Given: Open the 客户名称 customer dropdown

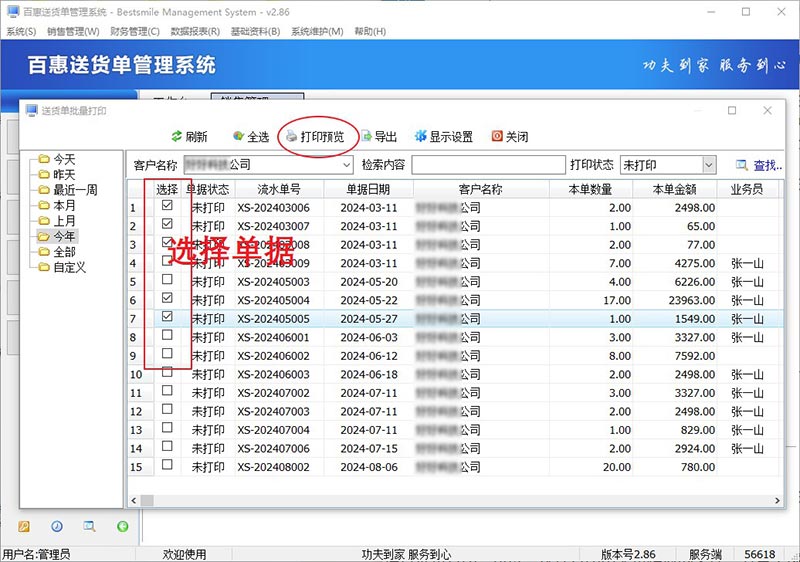Looking at the screenshot, I should [346, 165].
